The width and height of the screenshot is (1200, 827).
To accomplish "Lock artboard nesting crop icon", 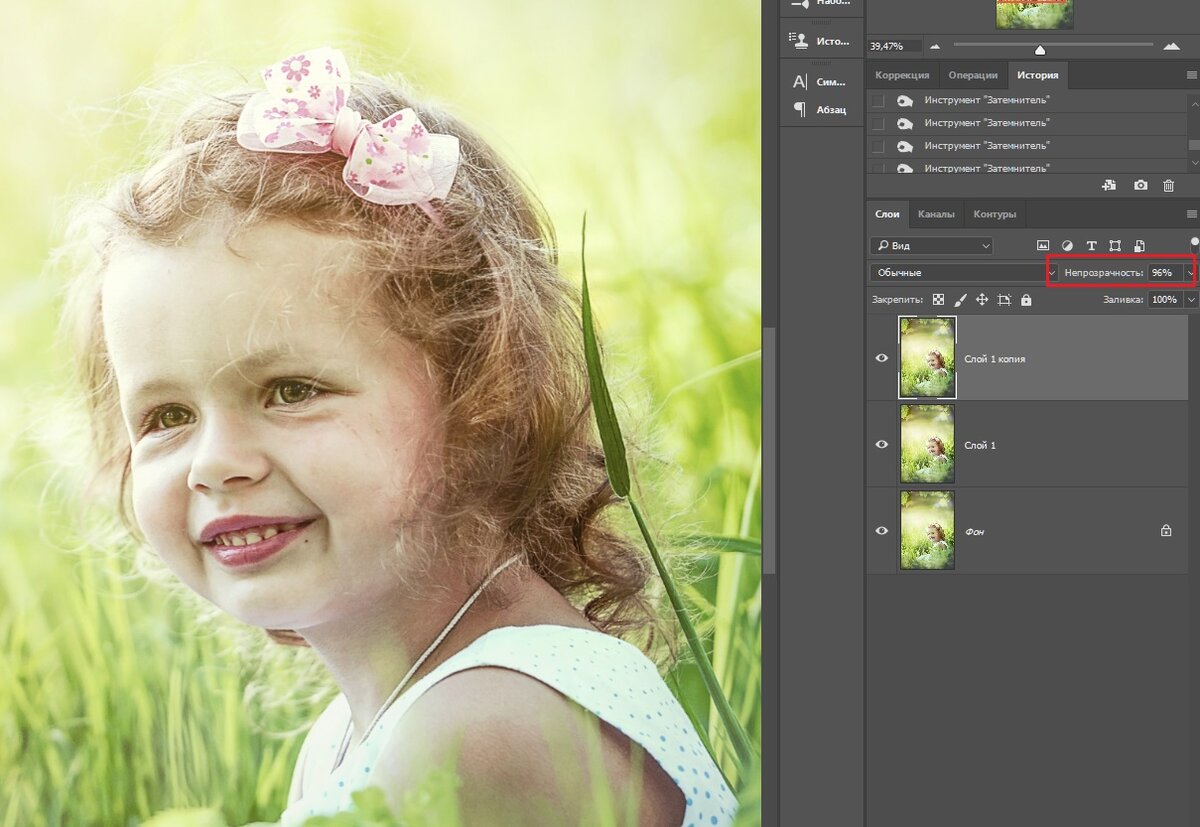I will pos(1004,299).
